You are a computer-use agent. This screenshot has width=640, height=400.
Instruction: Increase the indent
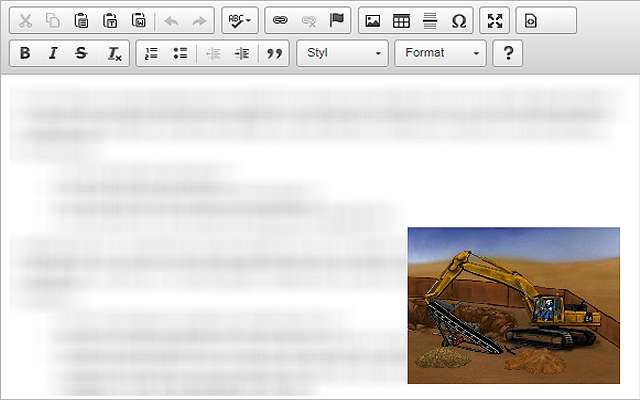[x=242, y=53]
